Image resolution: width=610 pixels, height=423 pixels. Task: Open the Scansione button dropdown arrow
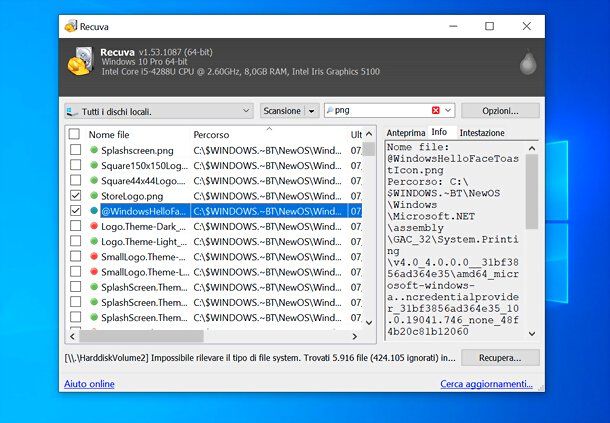coord(312,111)
